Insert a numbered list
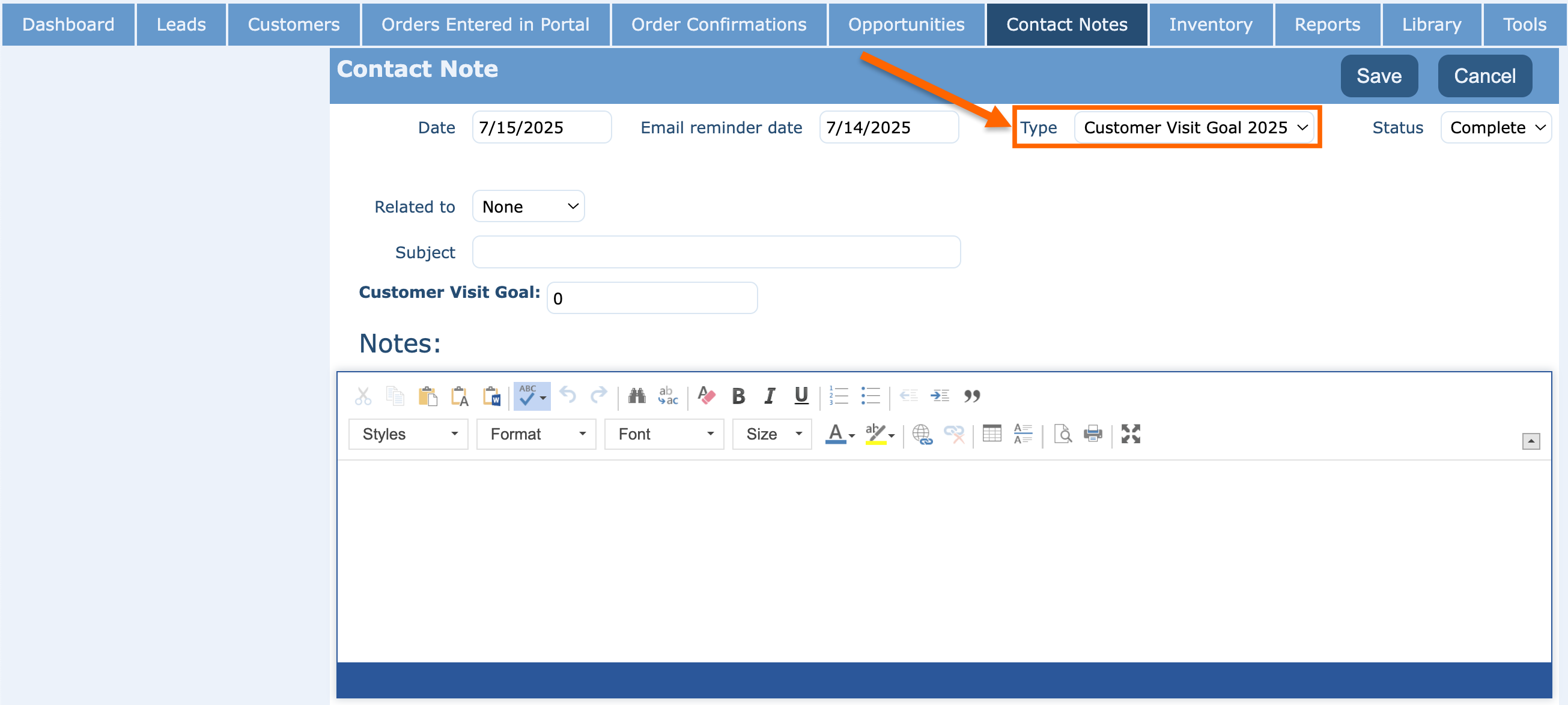The height and width of the screenshot is (705, 1568). [838, 396]
